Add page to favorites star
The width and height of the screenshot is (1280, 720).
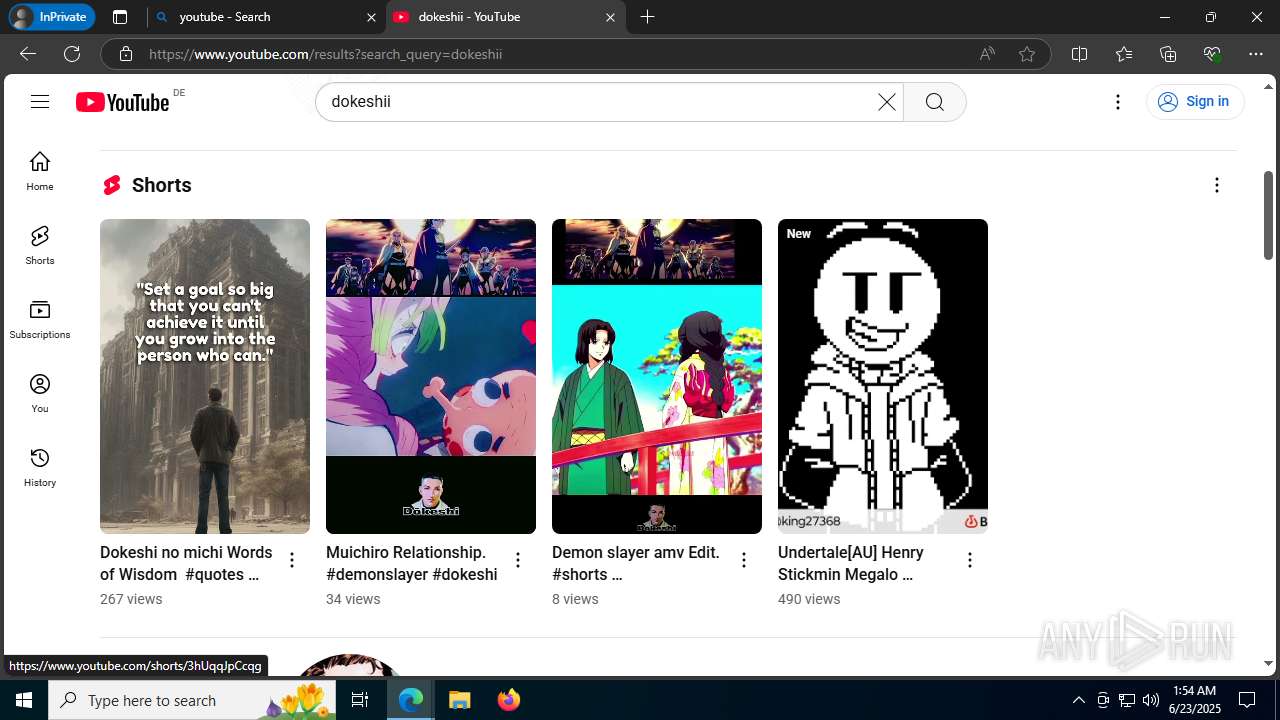[1027, 54]
